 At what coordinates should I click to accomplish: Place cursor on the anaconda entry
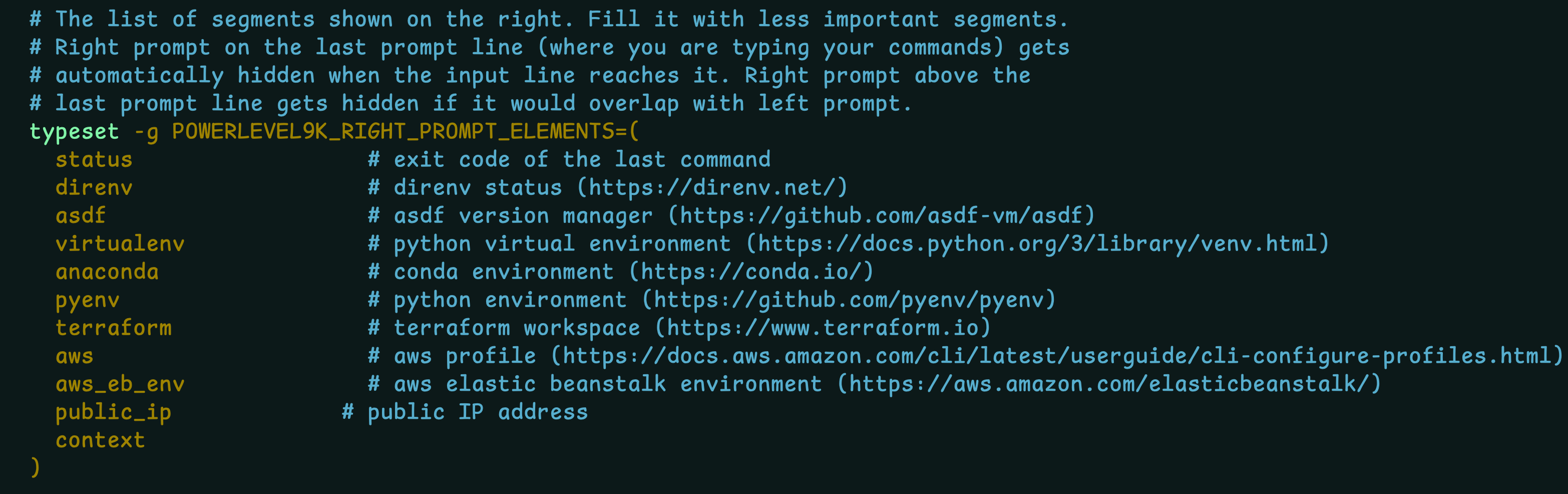click(x=107, y=272)
